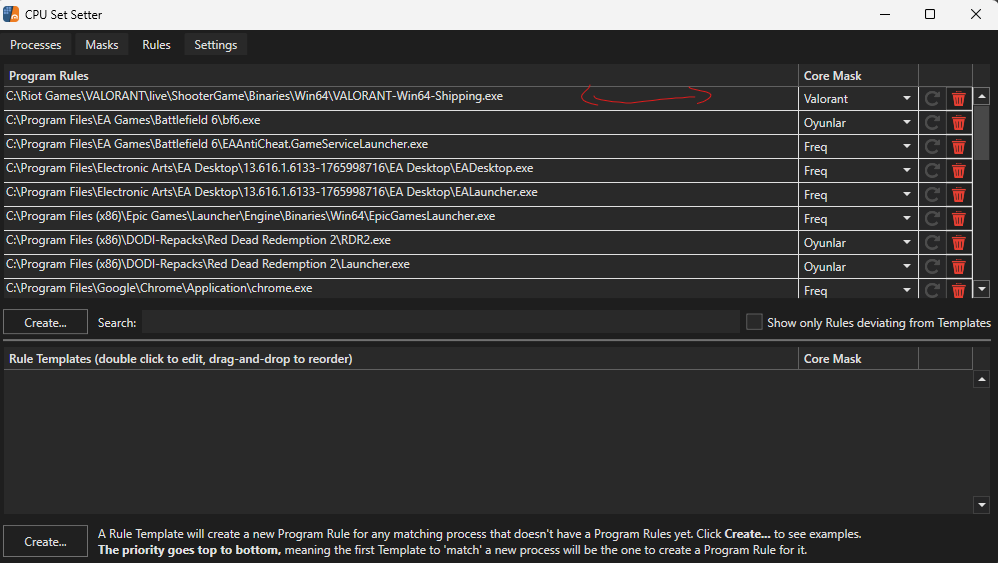Switch to the Processes tab
The width and height of the screenshot is (998, 563).
pyautogui.click(x=36, y=45)
